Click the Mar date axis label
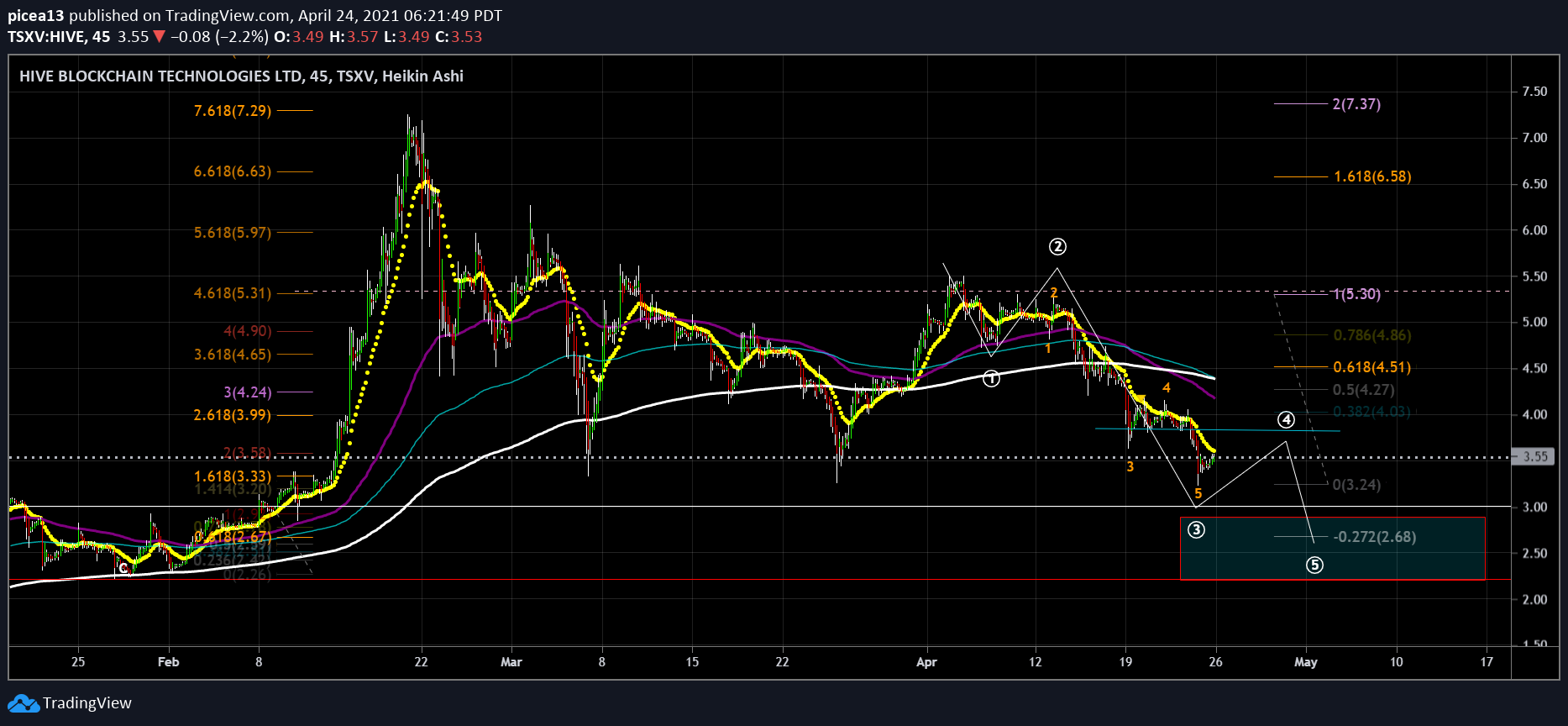 [511, 662]
